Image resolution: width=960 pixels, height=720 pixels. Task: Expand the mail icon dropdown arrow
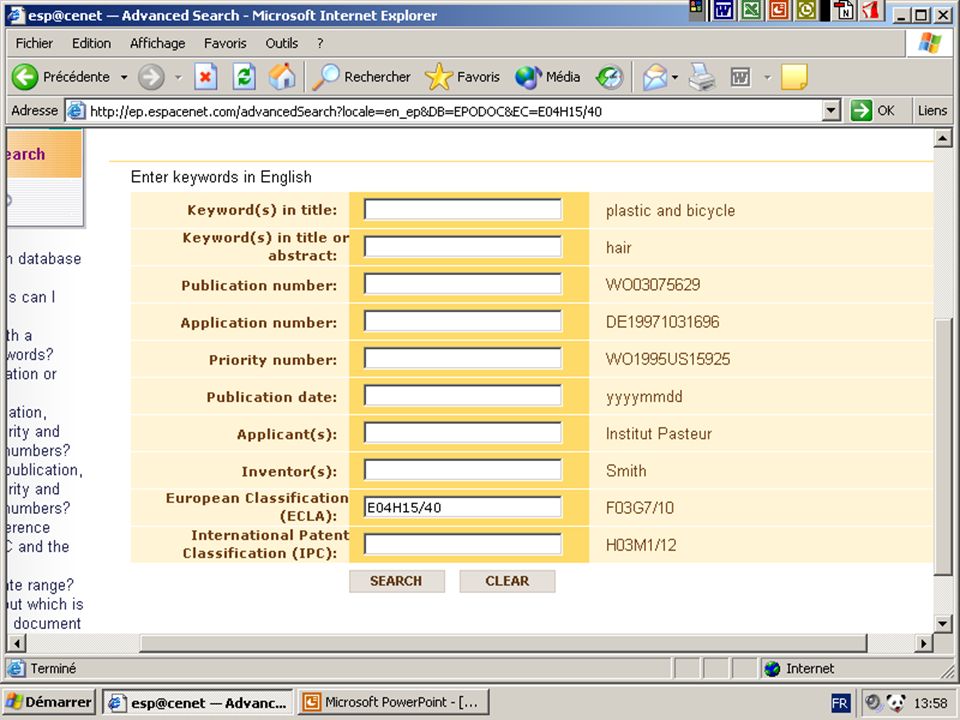(x=675, y=77)
